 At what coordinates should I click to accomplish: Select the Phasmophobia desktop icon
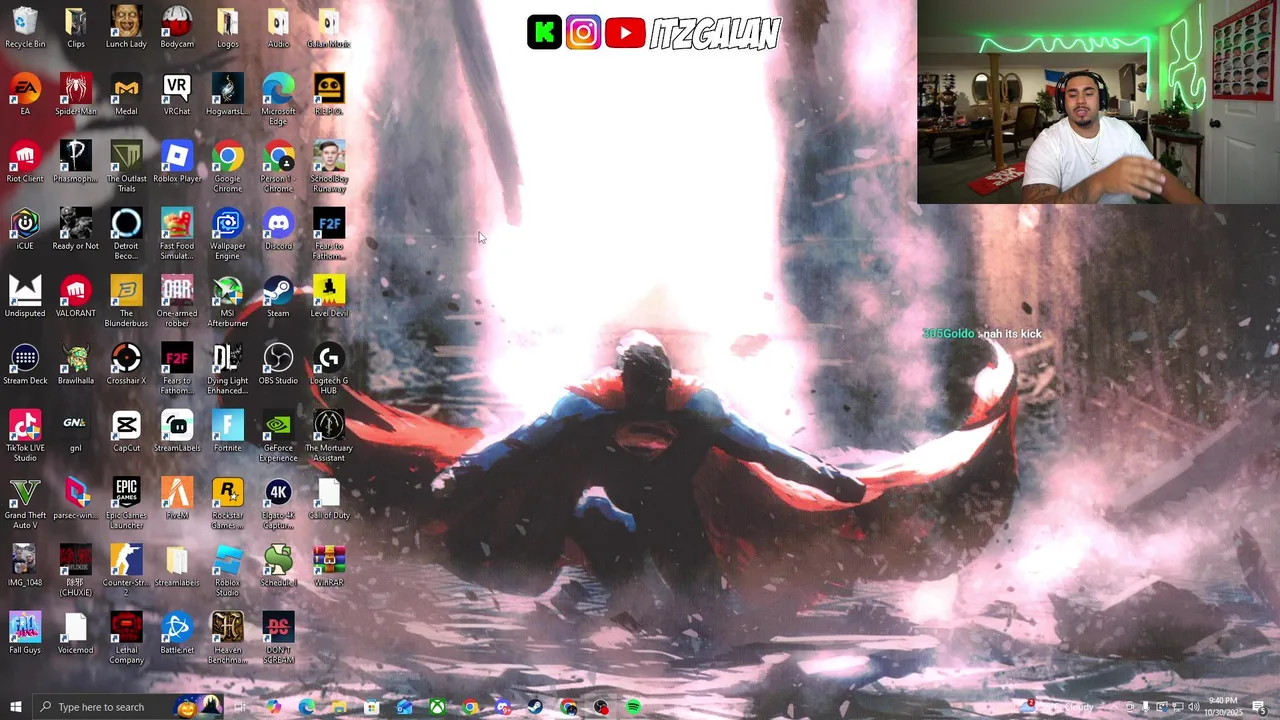pyautogui.click(x=75, y=162)
